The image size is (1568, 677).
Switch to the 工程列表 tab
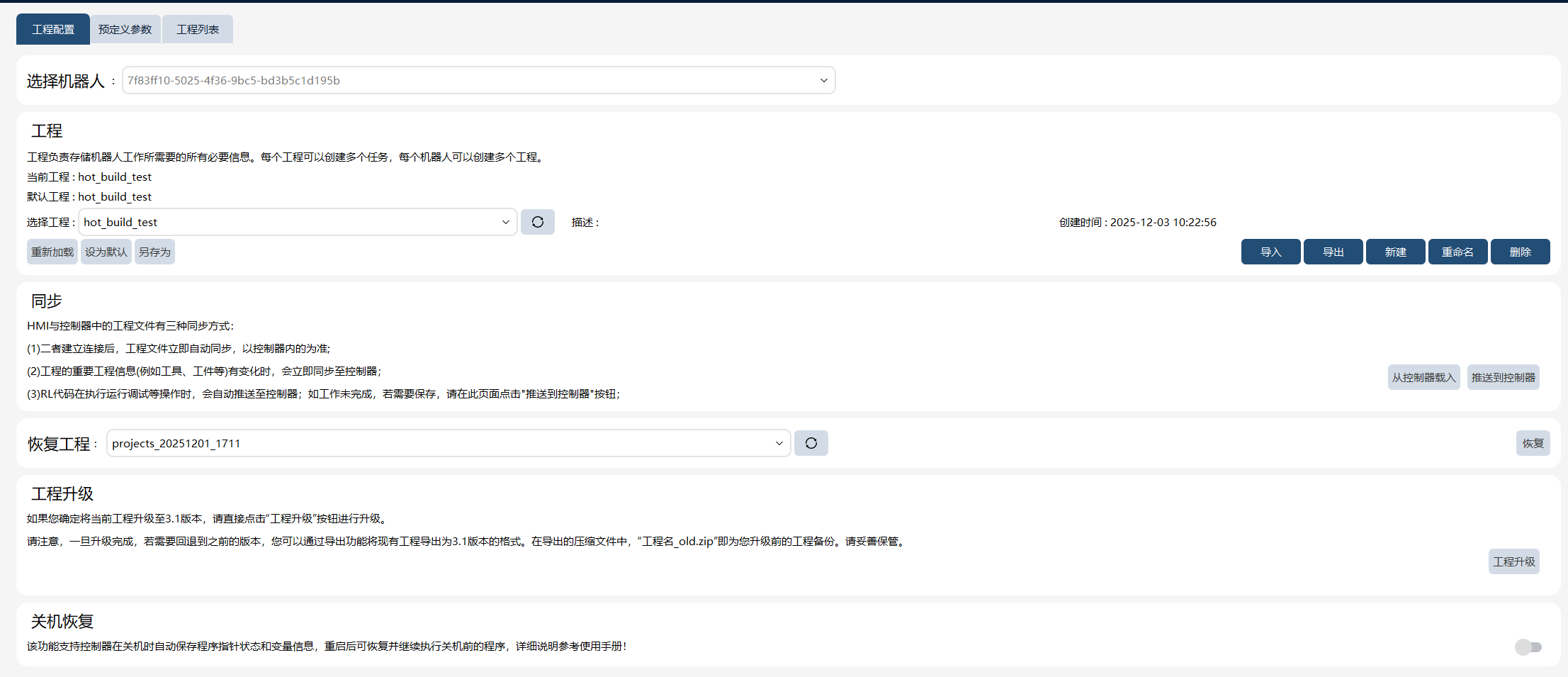[x=198, y=29]
